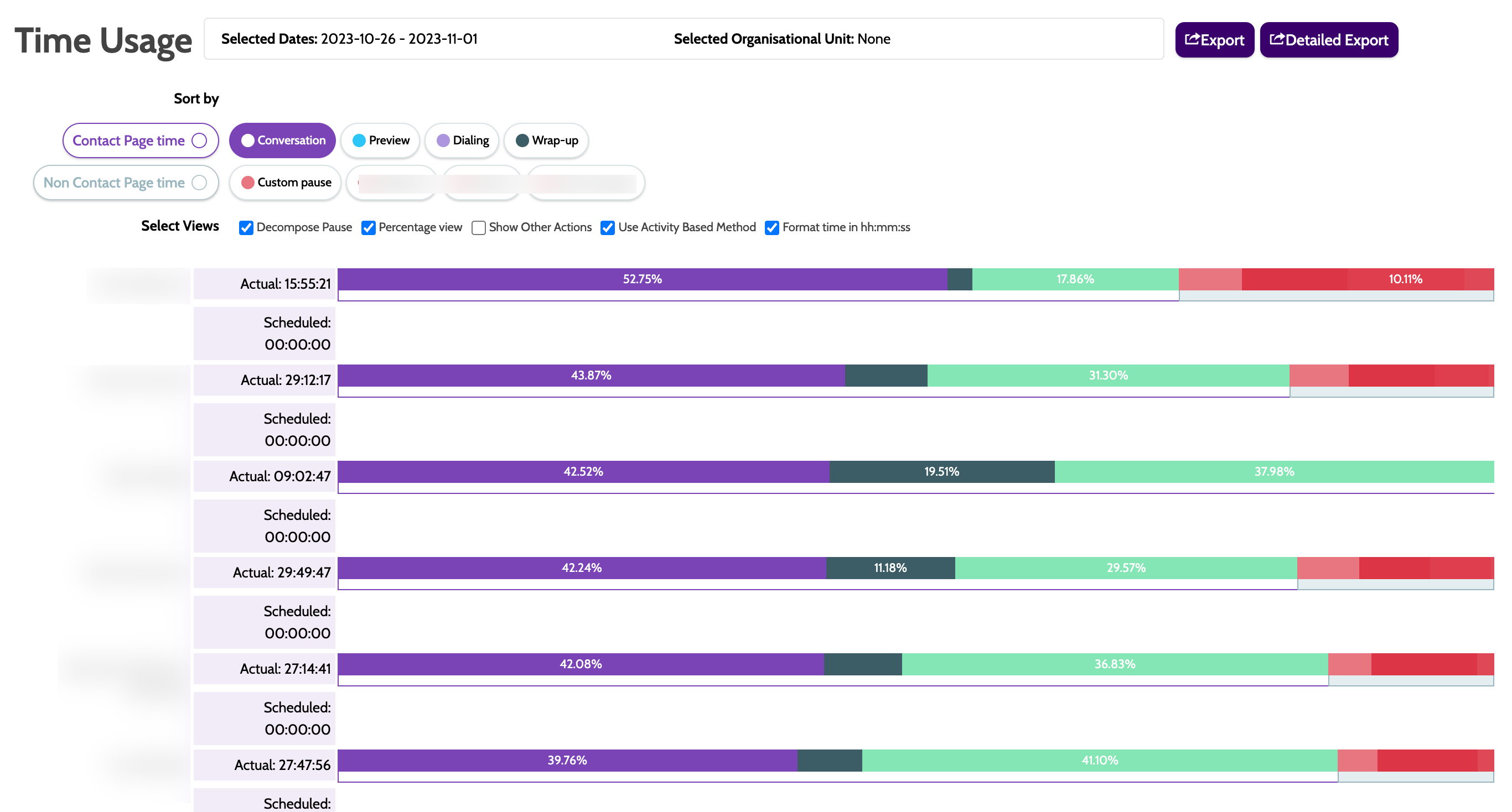
Task: Uncheck Decompose Pause checkbox
Action: 246,228
